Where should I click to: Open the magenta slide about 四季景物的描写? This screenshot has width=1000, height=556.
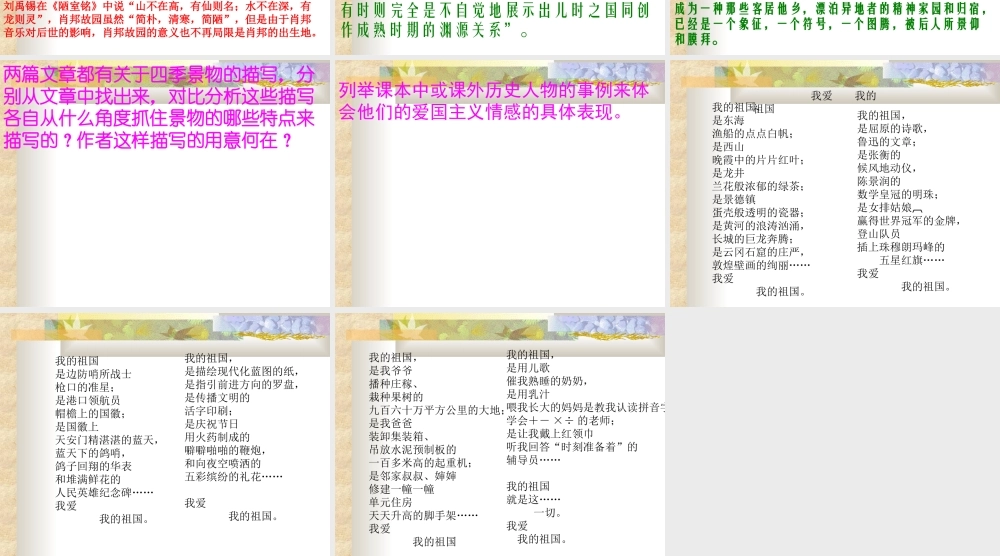tap(165, 184)
